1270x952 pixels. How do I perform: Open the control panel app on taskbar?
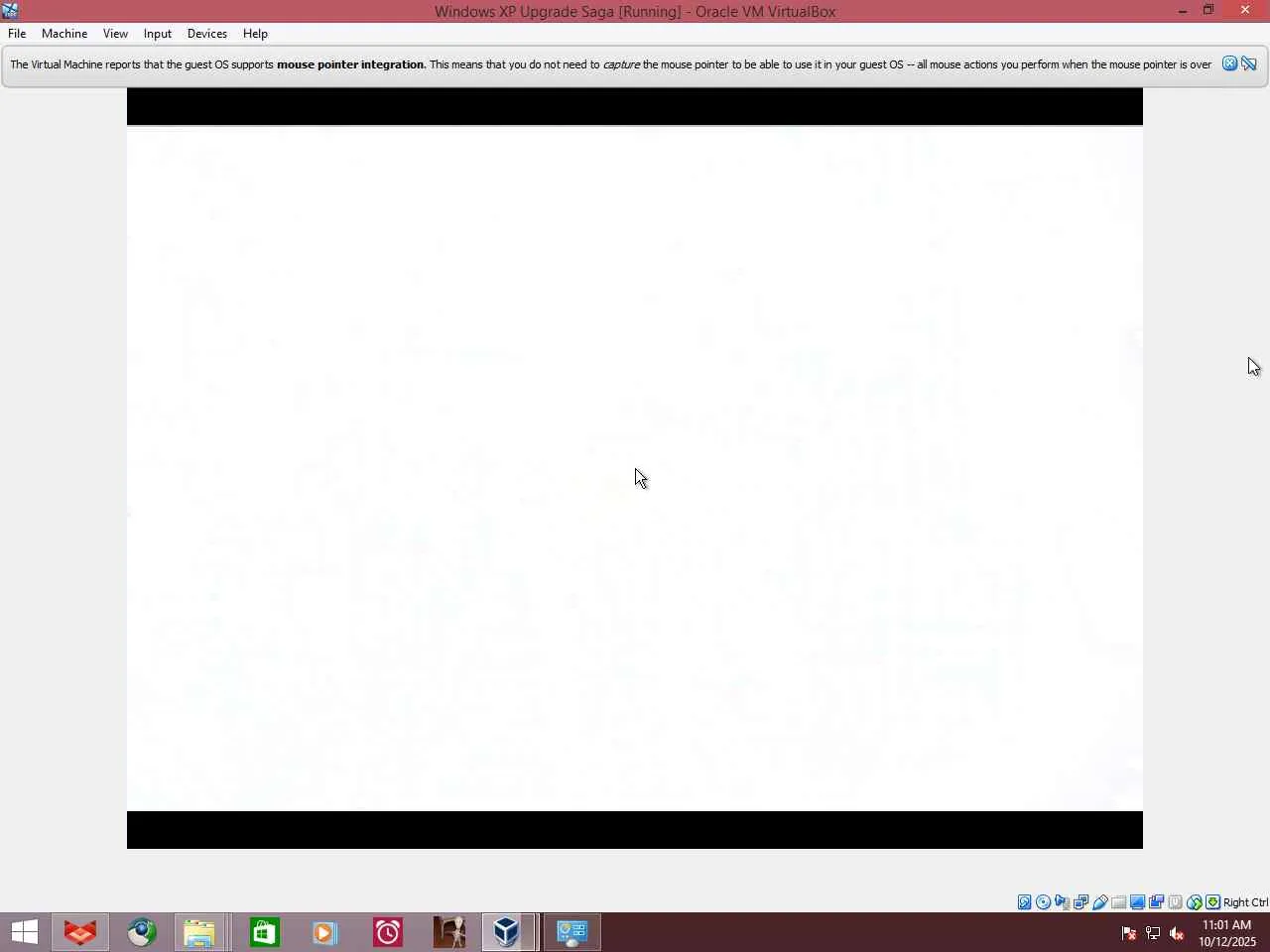(572, 932)
